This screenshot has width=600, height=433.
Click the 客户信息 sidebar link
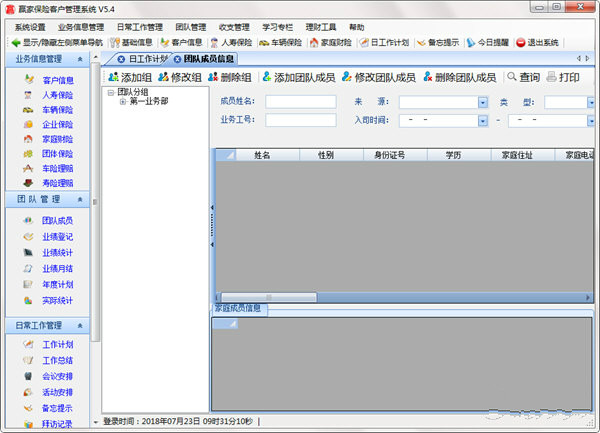coord(58,80)
